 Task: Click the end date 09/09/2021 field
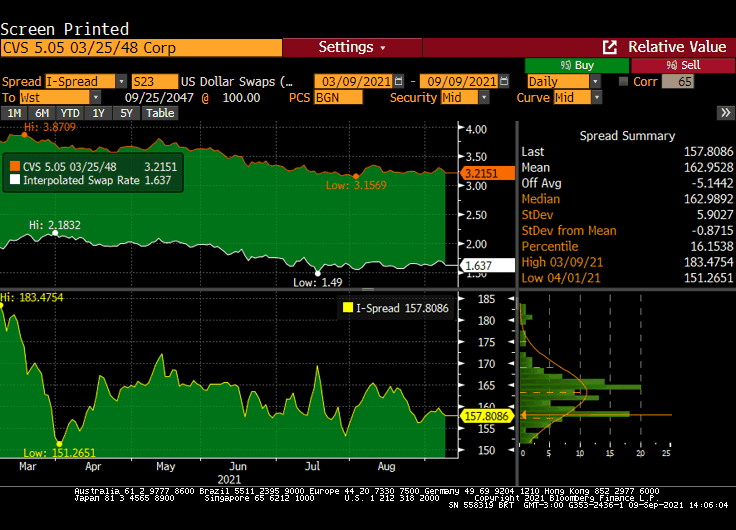458,82
